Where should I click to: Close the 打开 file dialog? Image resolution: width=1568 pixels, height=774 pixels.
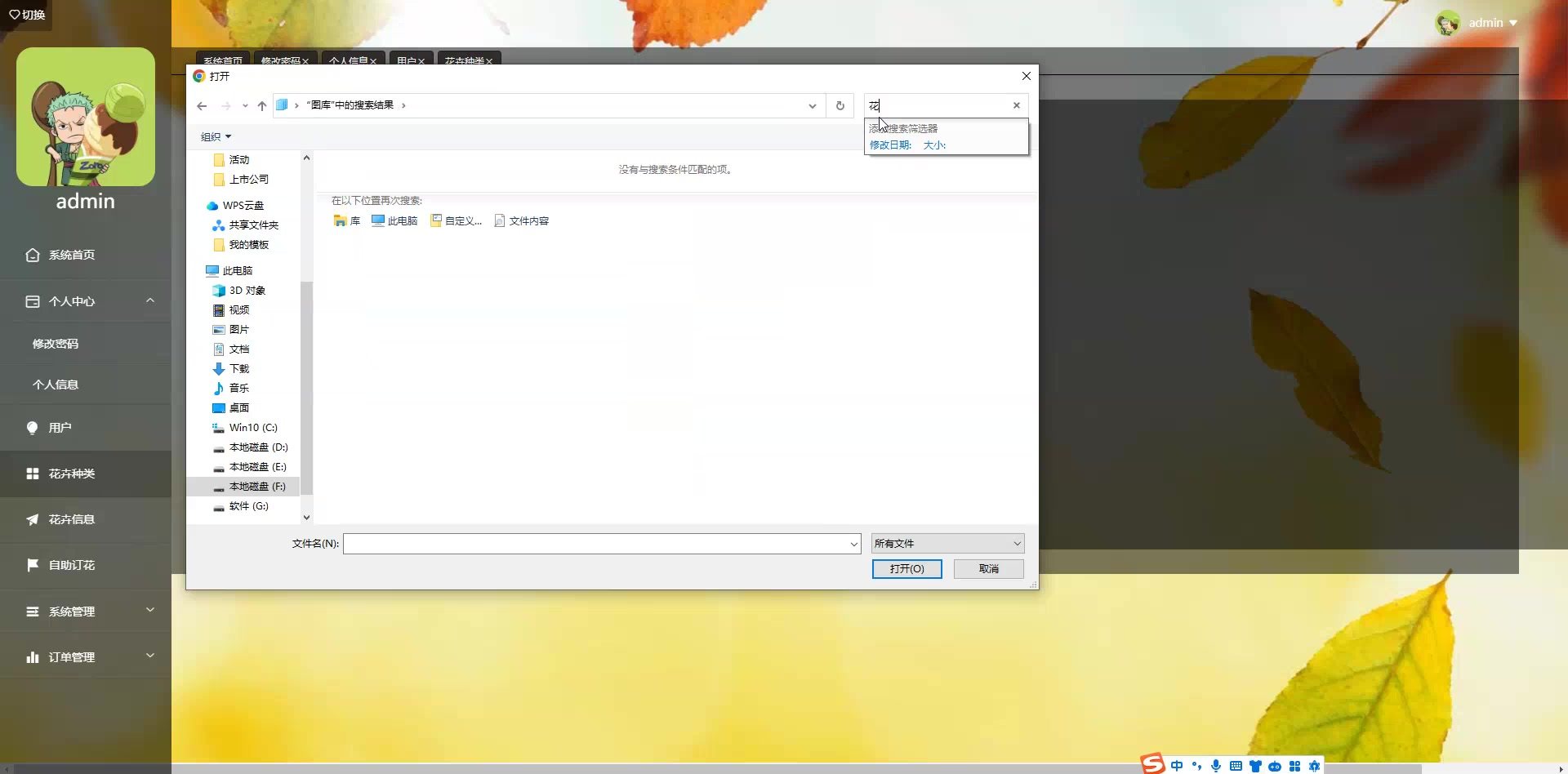pyautogui.click(x=1027, y=76)
